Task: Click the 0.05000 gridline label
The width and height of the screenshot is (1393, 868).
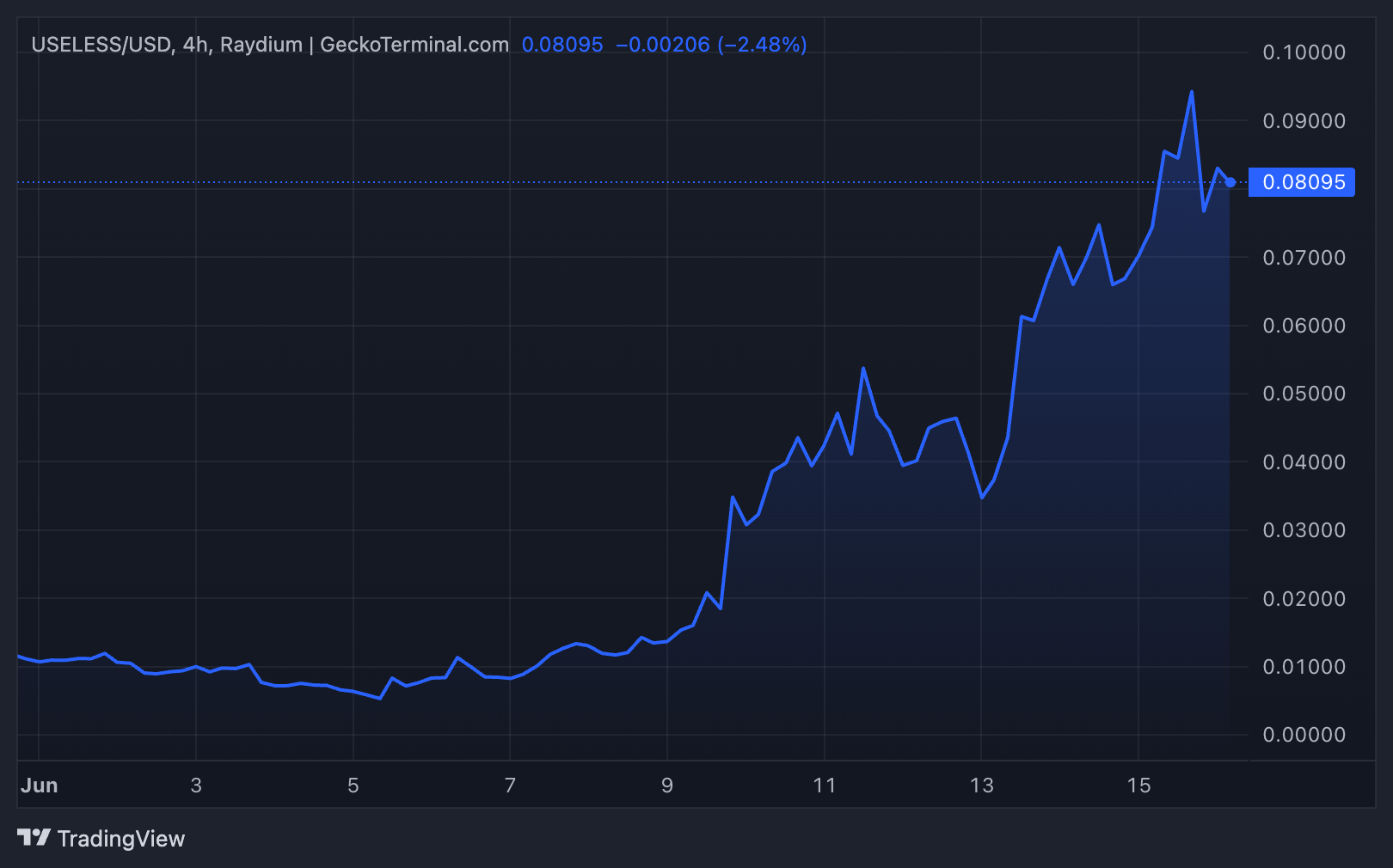Action: [x=1304, y=393]
